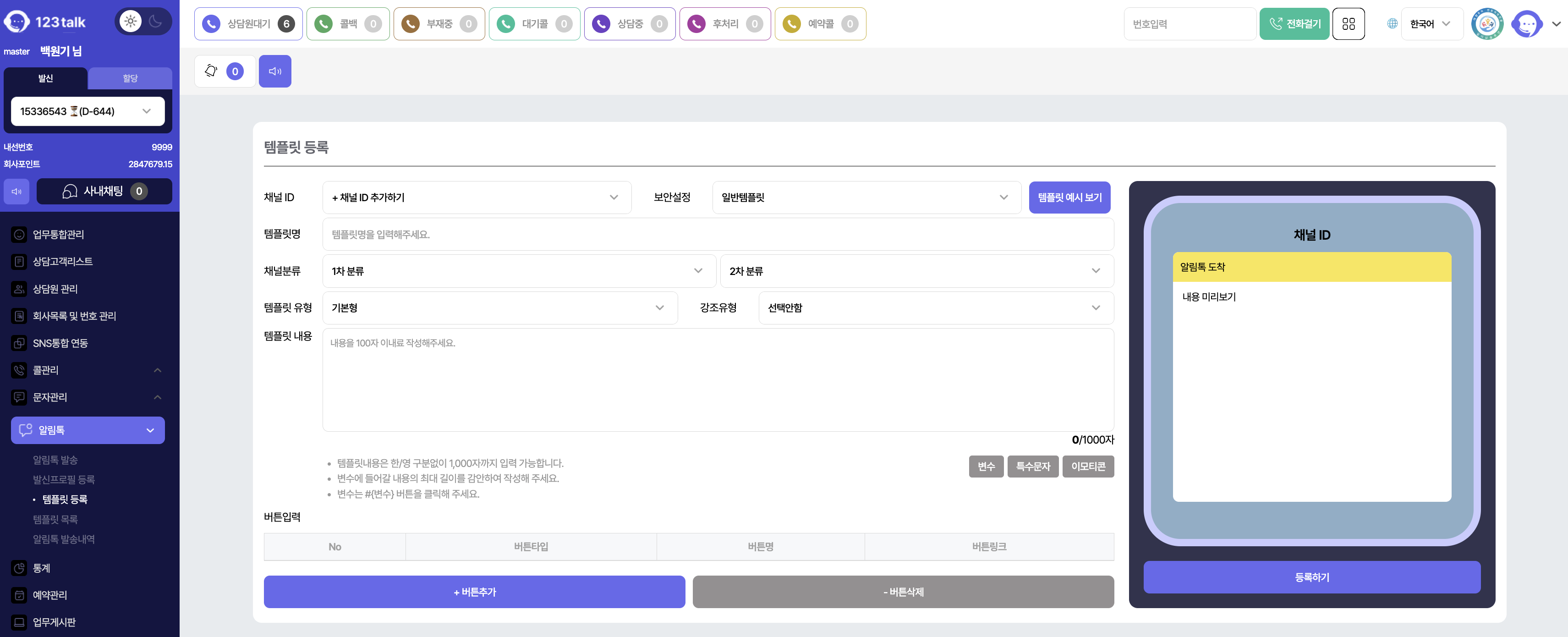Switch to dark mode moon toggle
The width and height of the screenshot is (1568, 637).
(156, 22)
